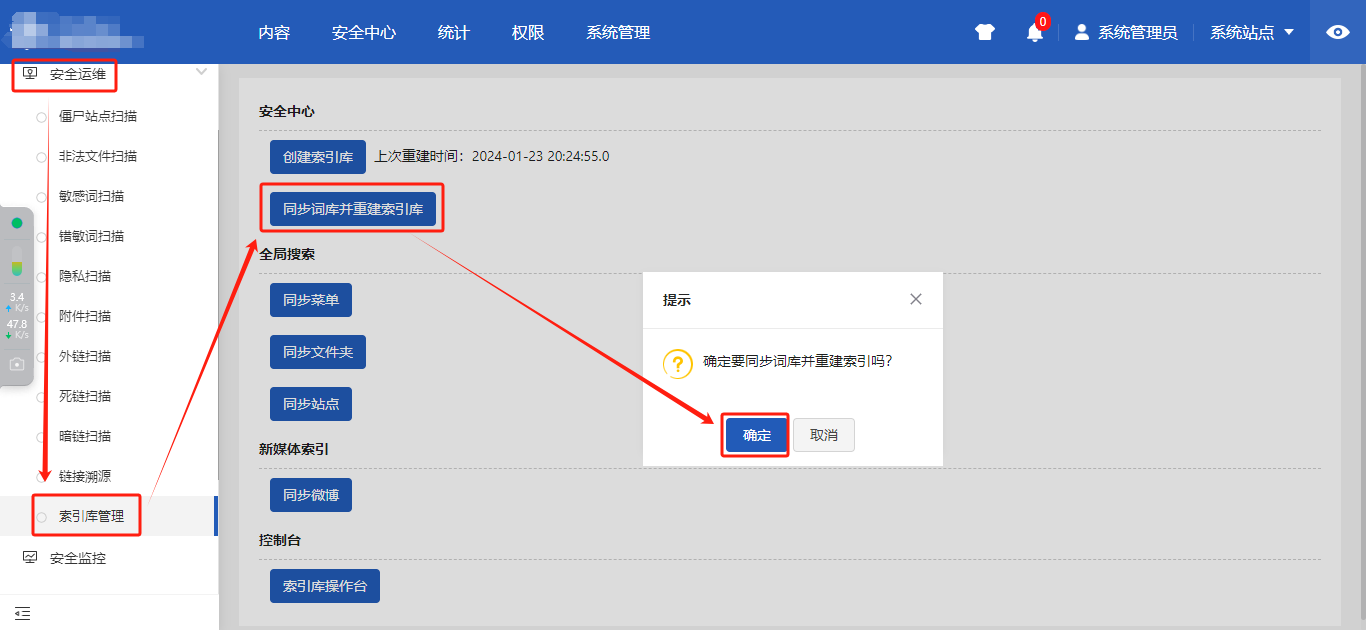Click the 索引库操作台 button
This screenshot has width=1366, height=630.
pos(325,586)
